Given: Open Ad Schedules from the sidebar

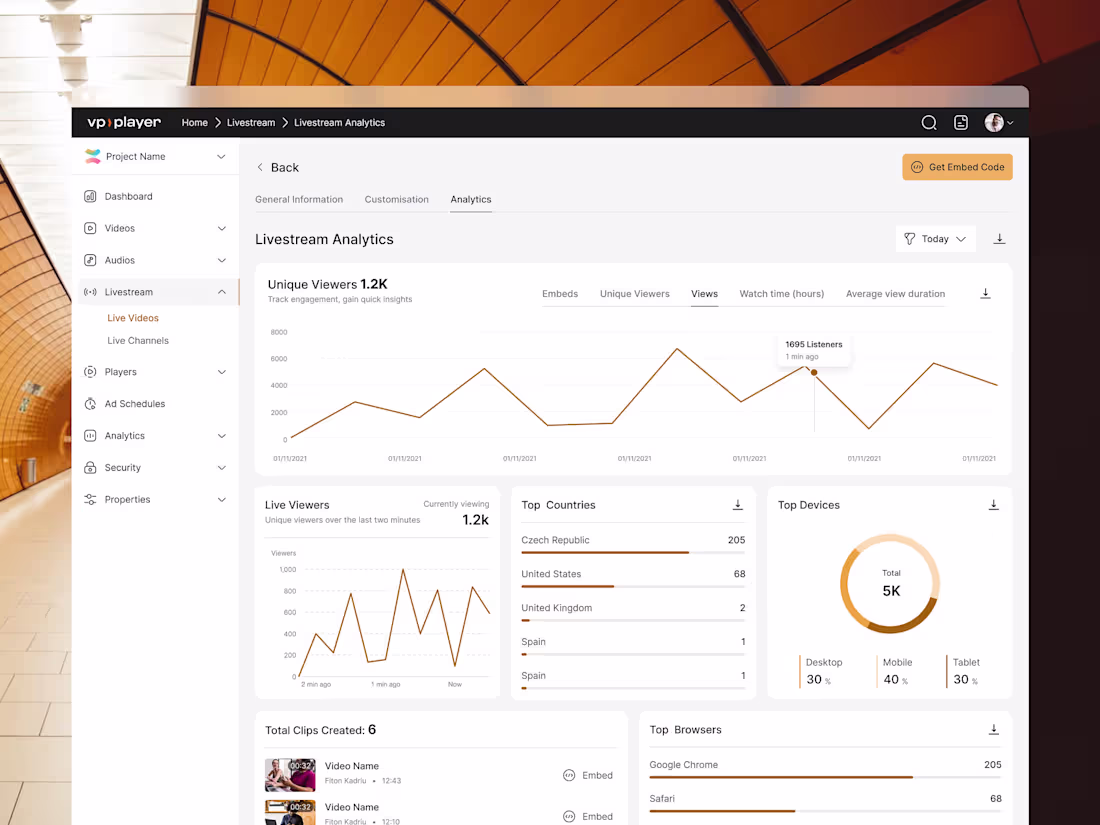Looking at the screenshot, I should tap(135, 403).
